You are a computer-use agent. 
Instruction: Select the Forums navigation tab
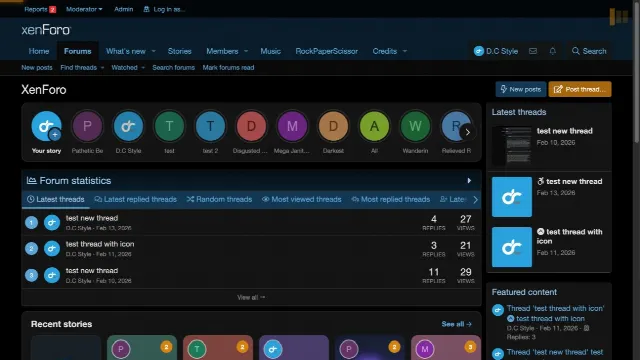point(78,51)
